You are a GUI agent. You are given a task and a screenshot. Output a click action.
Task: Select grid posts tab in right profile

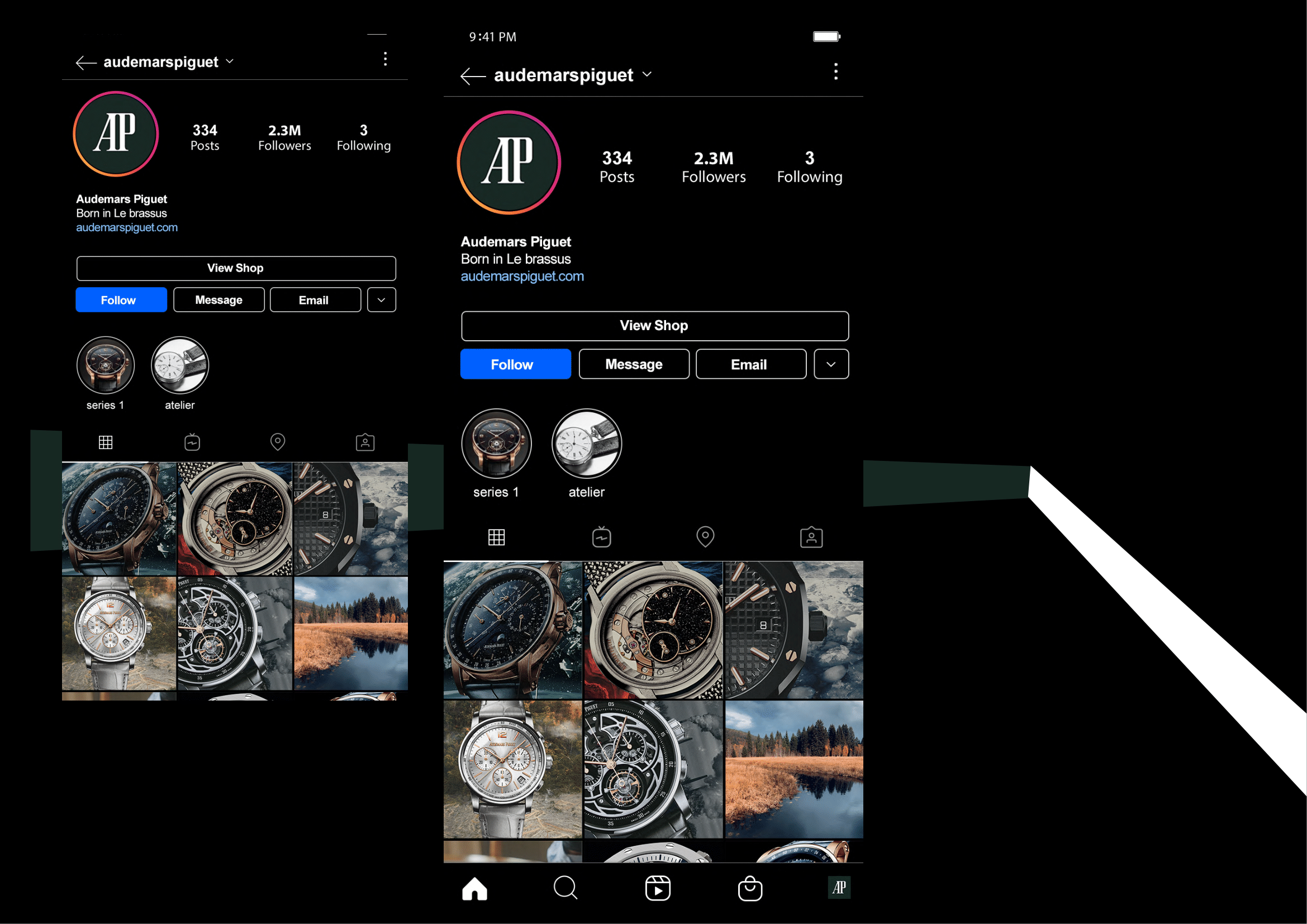click(496, 537)
